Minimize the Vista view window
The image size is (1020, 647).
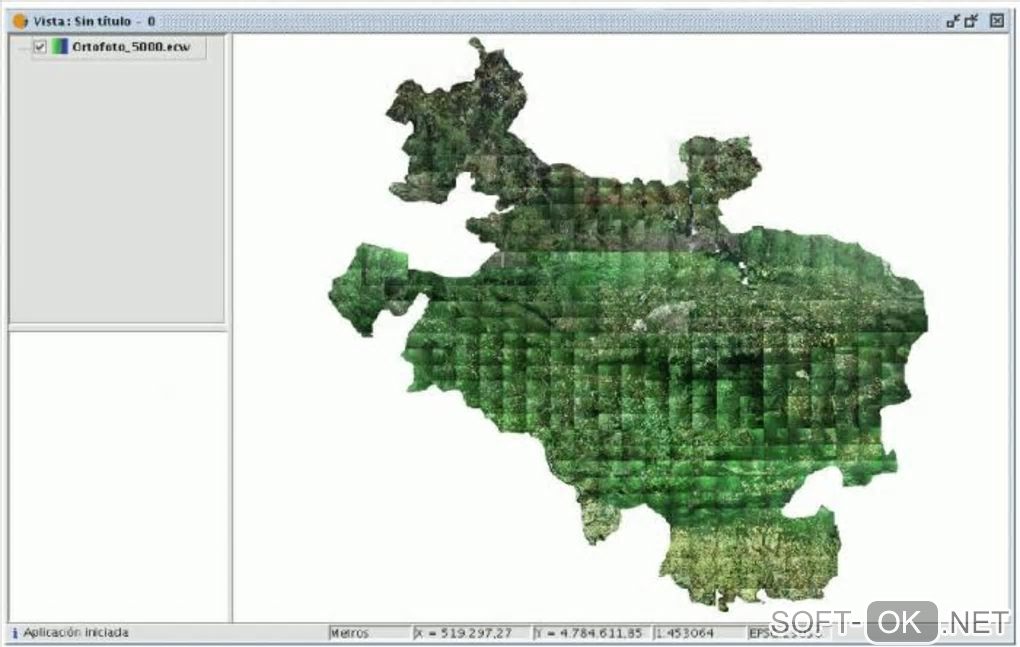pos(953,21)
